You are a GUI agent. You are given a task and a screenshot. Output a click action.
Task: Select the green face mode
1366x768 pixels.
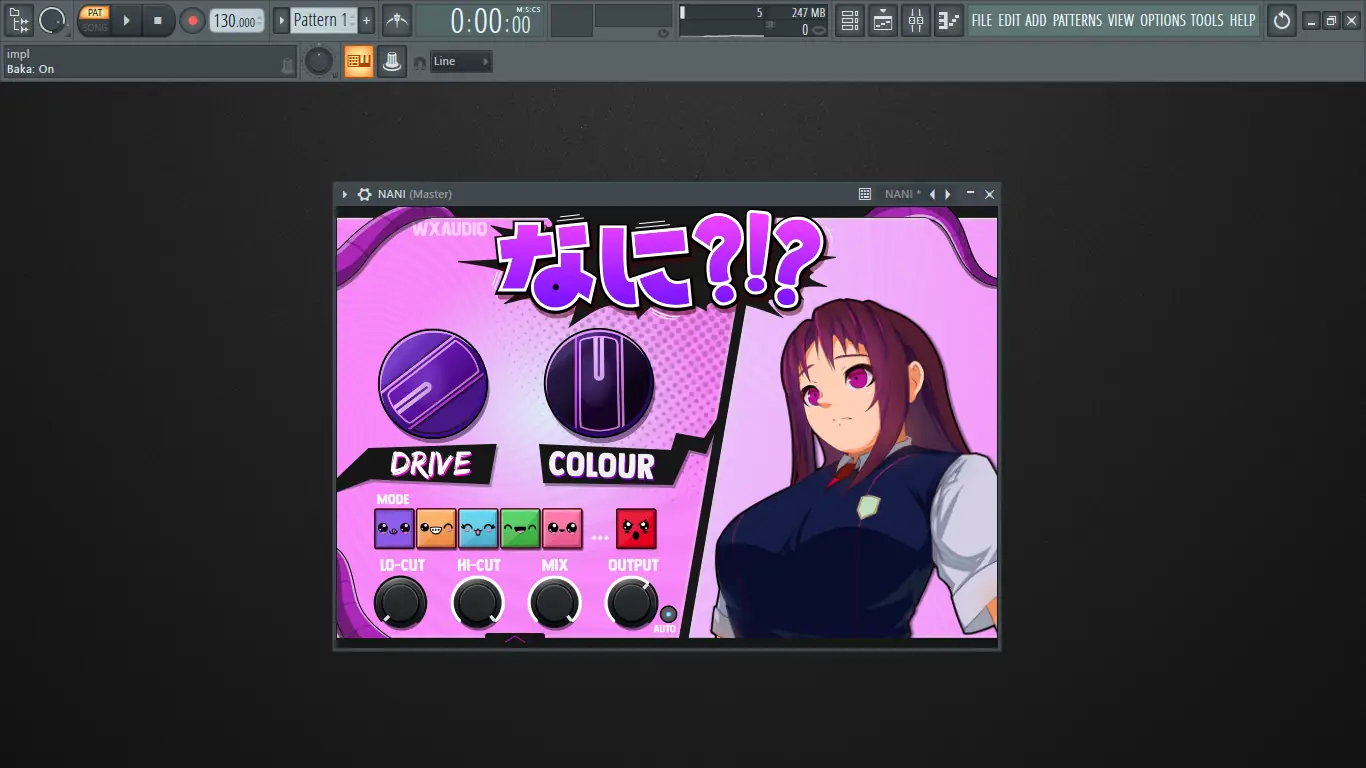point(520,528)
